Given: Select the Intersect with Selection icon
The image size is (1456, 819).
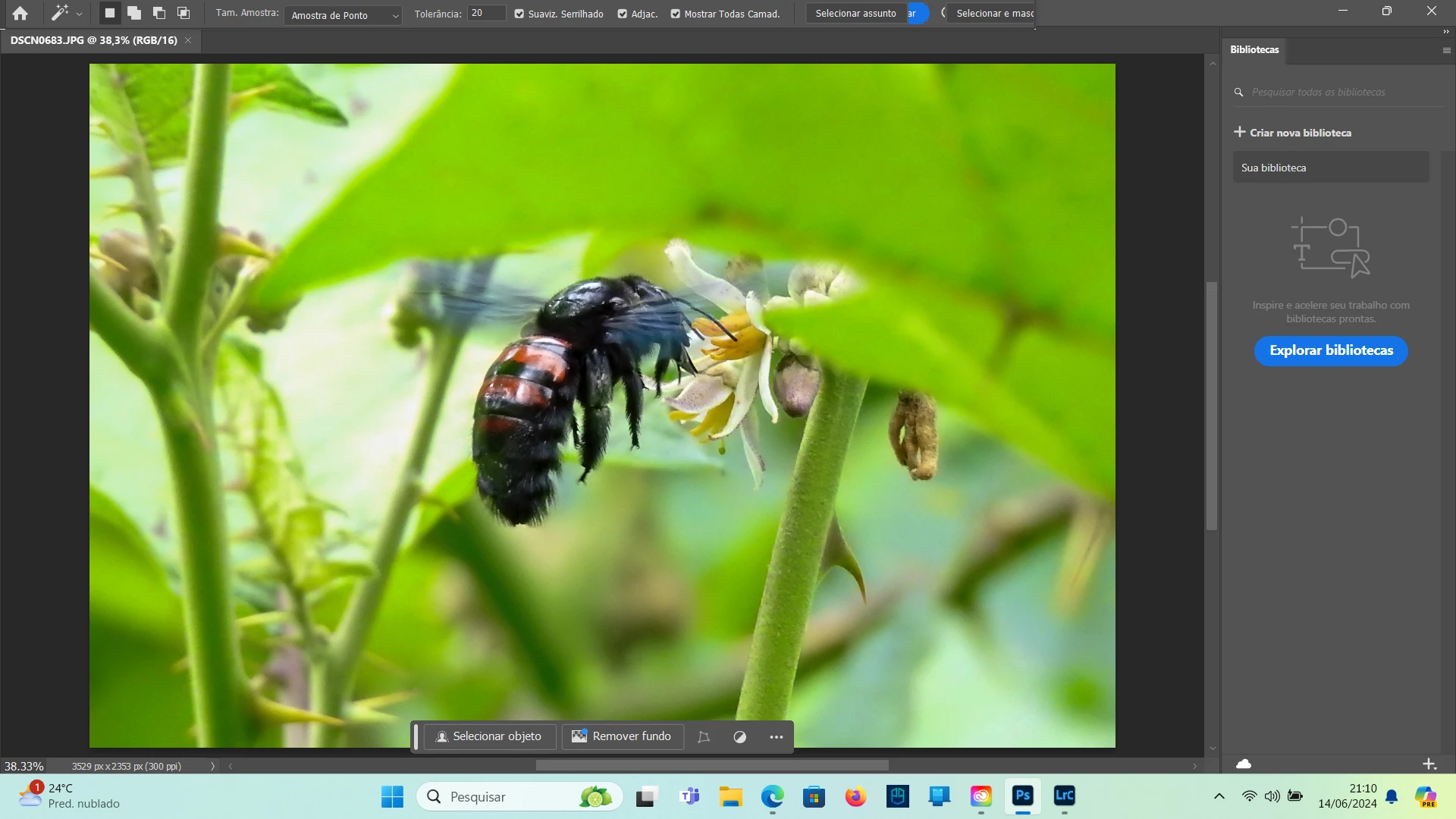Looking at the screenshot, I should (184, 13).
